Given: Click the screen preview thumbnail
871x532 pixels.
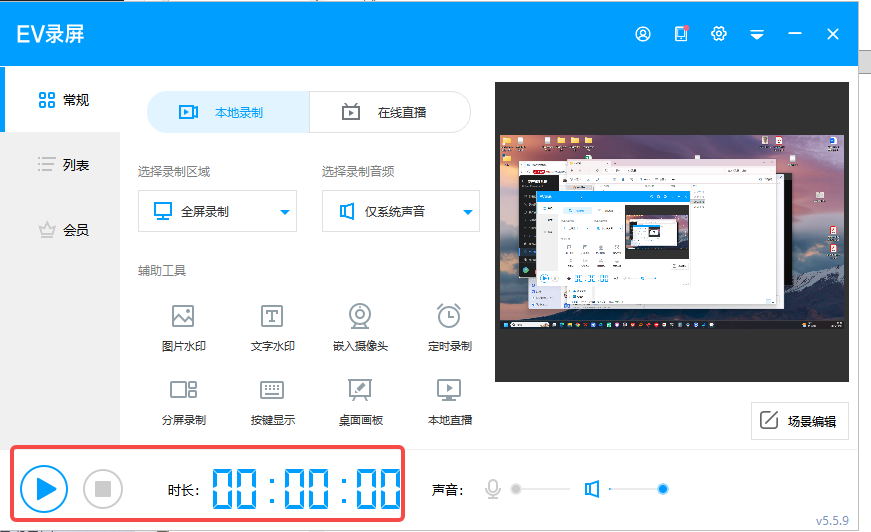Looking at the screenshot, I should [672, 232].
